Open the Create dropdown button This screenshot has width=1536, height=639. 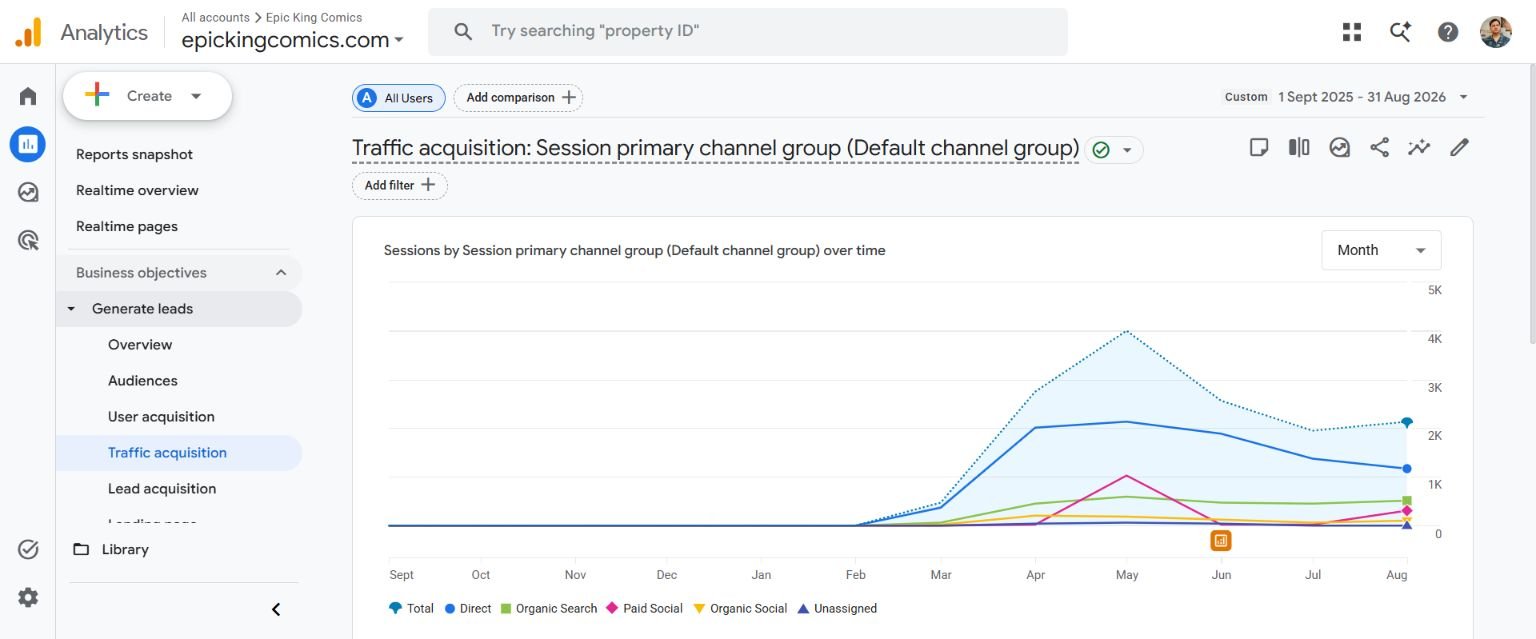148,96
